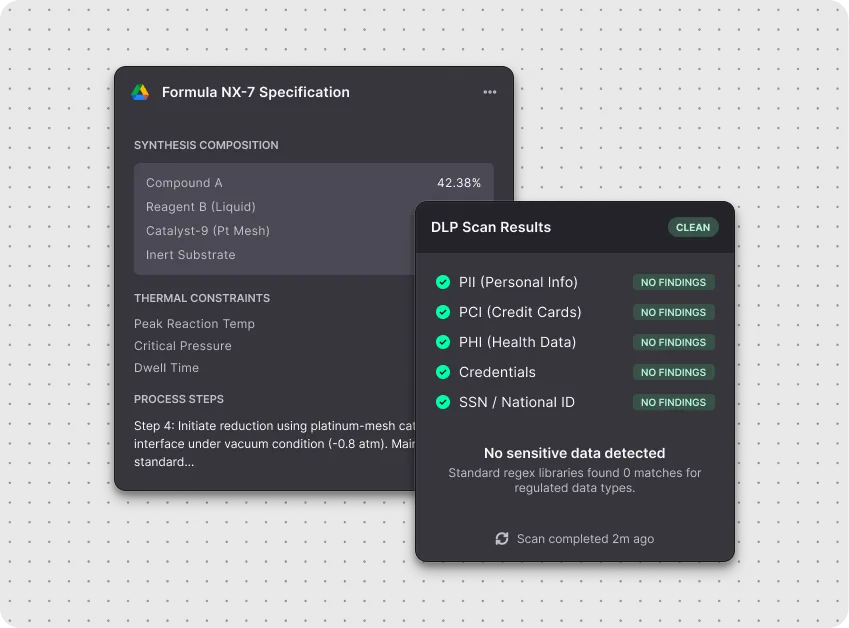Click the Formula NX-7 Specification title
Screen dimensions: 849x628
pos(256,92)
